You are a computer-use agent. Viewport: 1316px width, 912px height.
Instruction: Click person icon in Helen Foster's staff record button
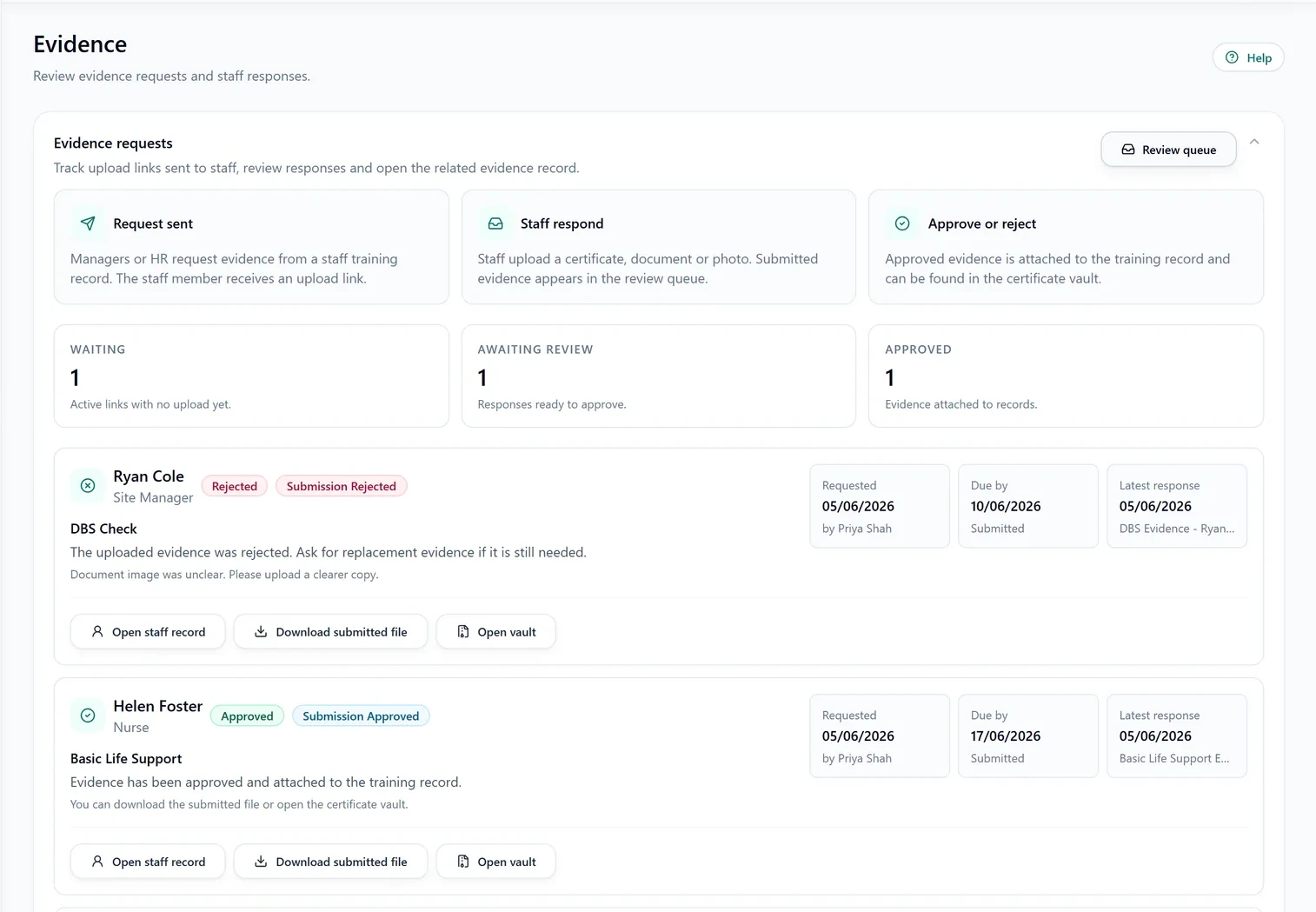97,862
